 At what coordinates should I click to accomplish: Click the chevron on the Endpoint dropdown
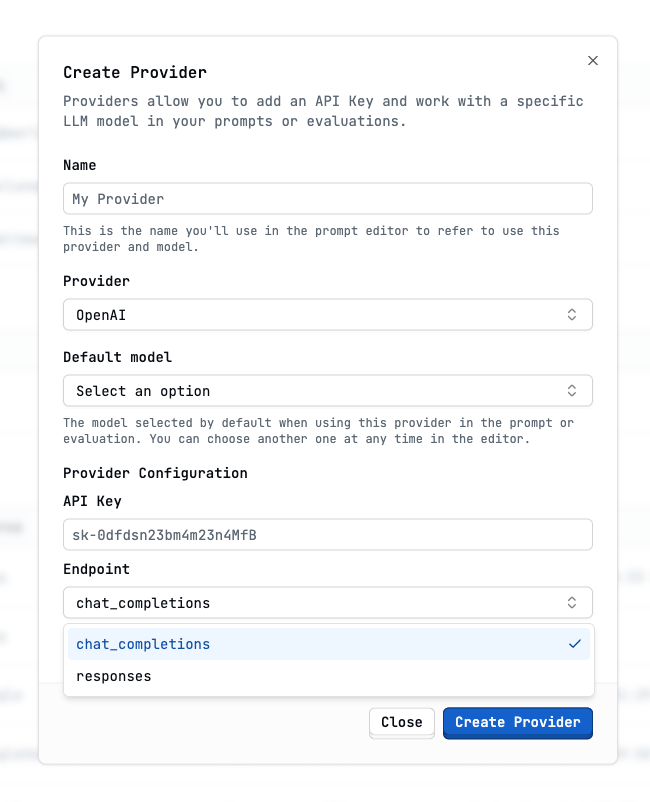[571, 602]
